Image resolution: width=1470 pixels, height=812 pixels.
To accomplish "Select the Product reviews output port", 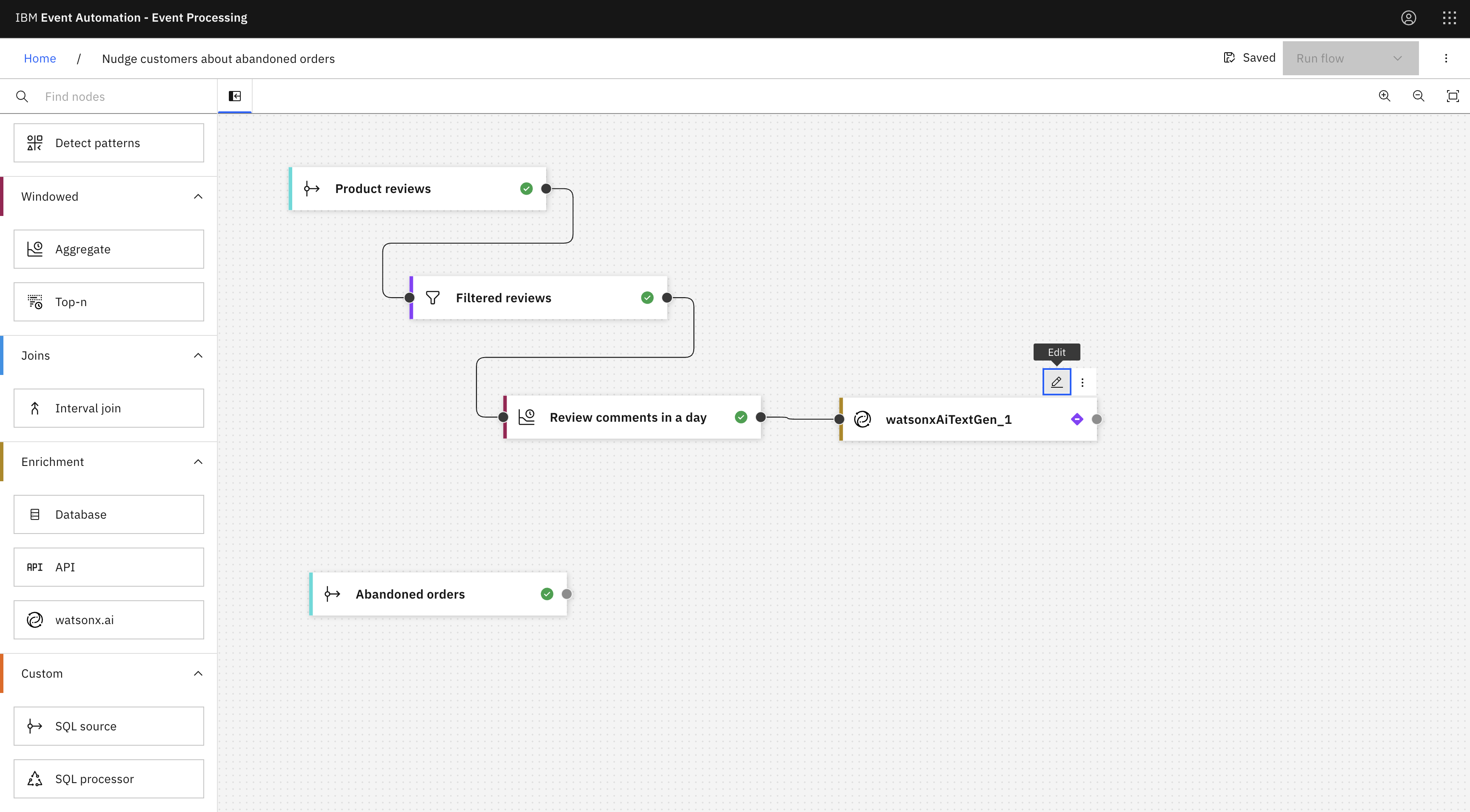I will (546, 189).
